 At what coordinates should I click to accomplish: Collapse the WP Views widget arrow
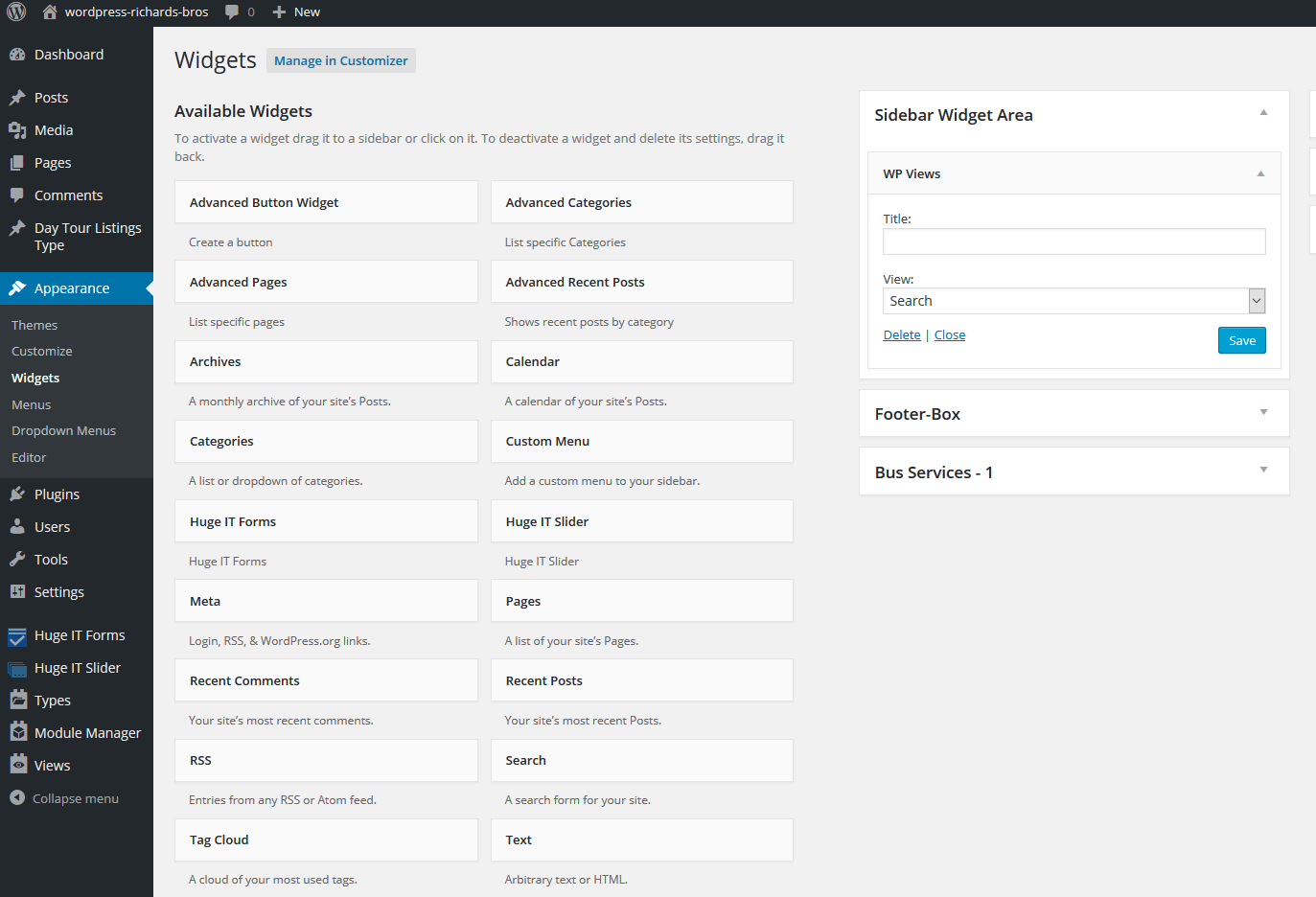pos(1260,174)
